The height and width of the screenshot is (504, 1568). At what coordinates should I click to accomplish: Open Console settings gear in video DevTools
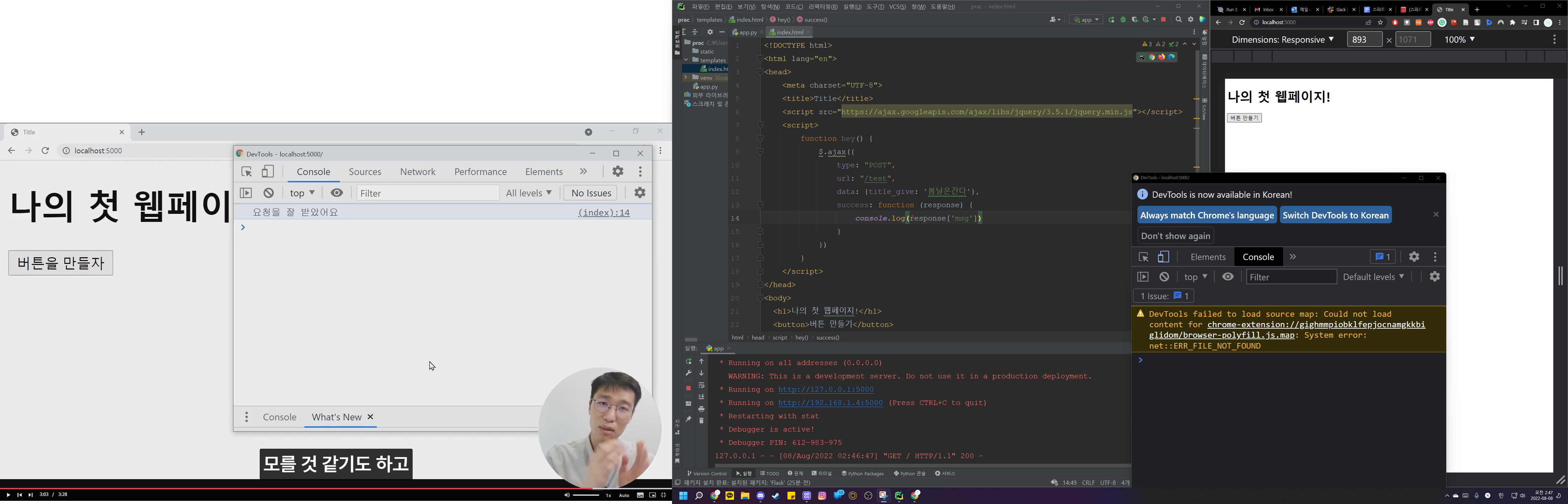click(x=640, y=193)
